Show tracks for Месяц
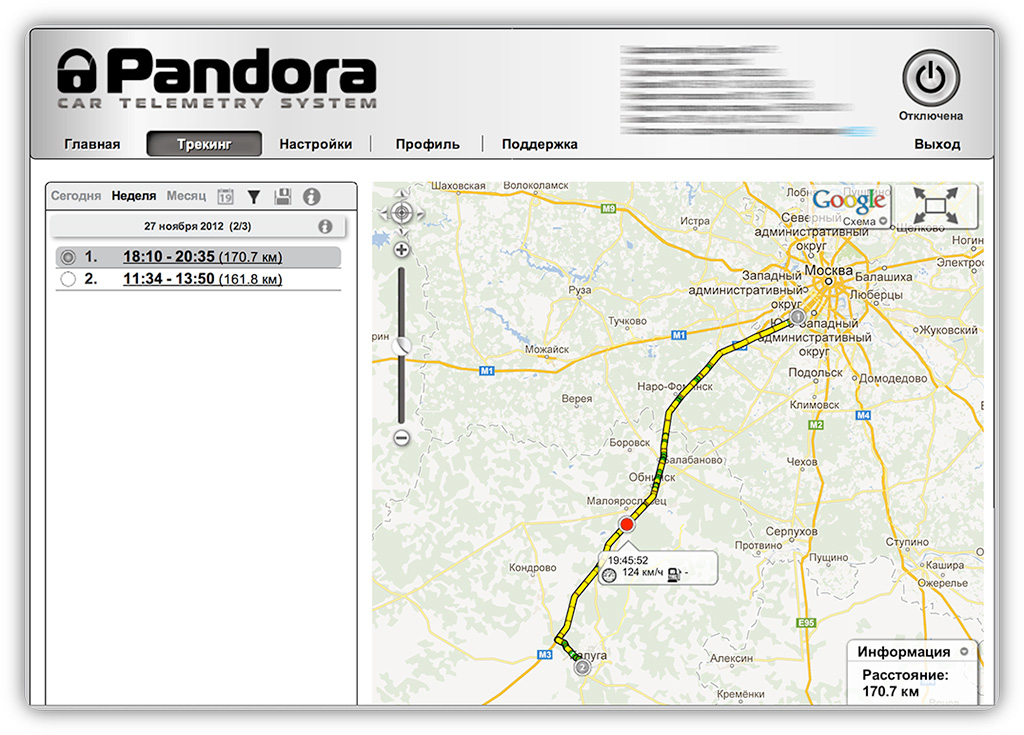 pos(186,195)
